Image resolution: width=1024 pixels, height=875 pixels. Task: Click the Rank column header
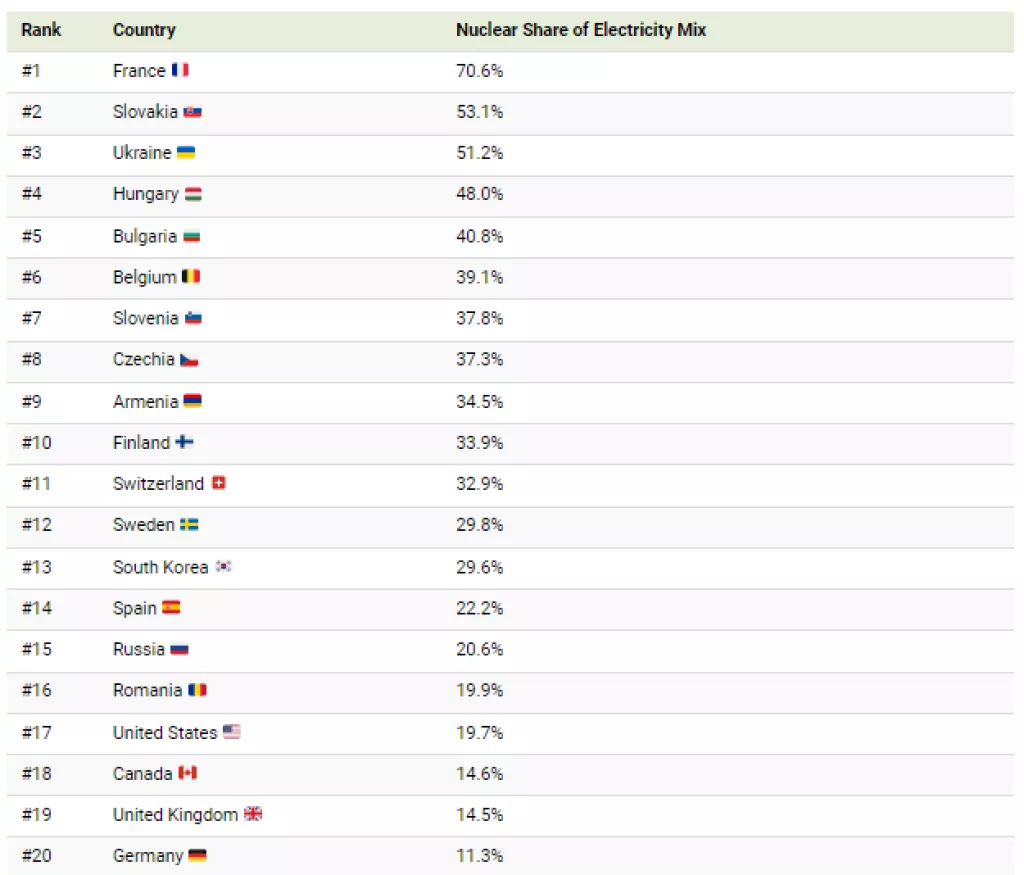point(41,30)
